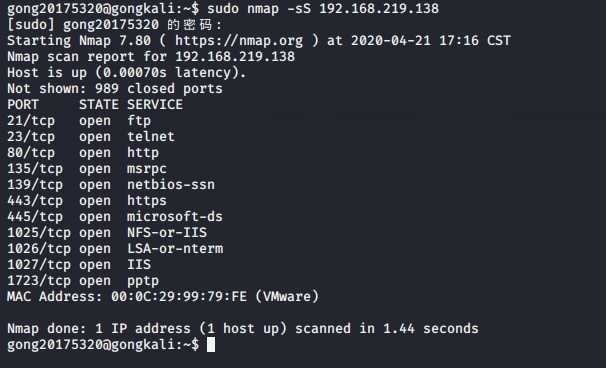
Task: Click the 1027/tcp IIS line
Action: [x=79, y=265]
